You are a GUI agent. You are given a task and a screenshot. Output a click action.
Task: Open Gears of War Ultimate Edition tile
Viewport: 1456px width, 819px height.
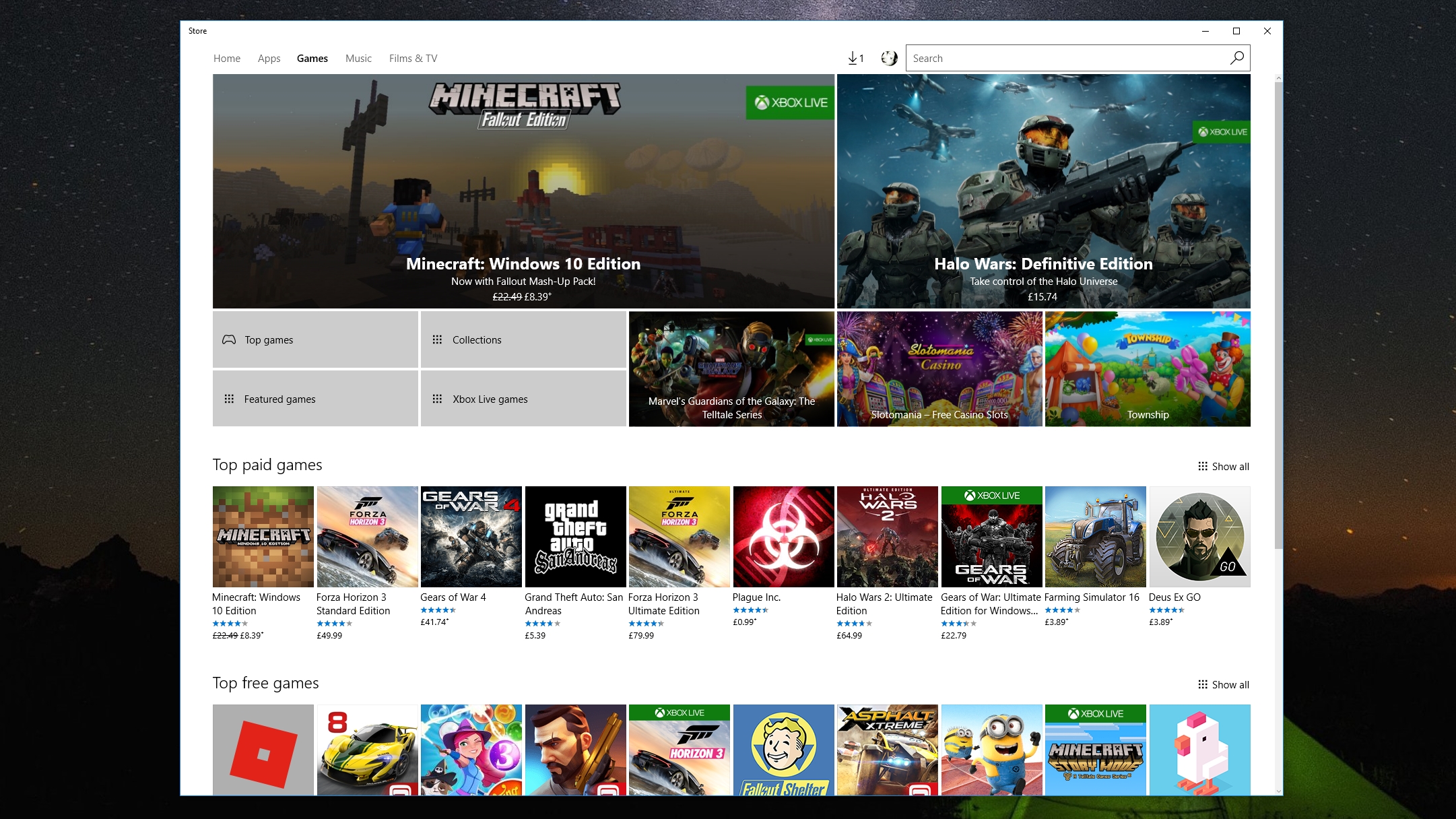coord(992,537)
